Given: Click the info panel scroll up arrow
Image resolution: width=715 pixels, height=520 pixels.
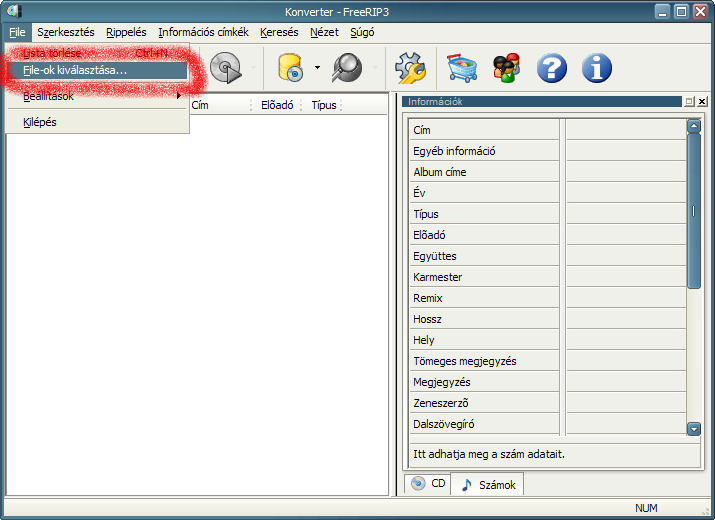Looking at the screenshot, I should click(694, 126).
